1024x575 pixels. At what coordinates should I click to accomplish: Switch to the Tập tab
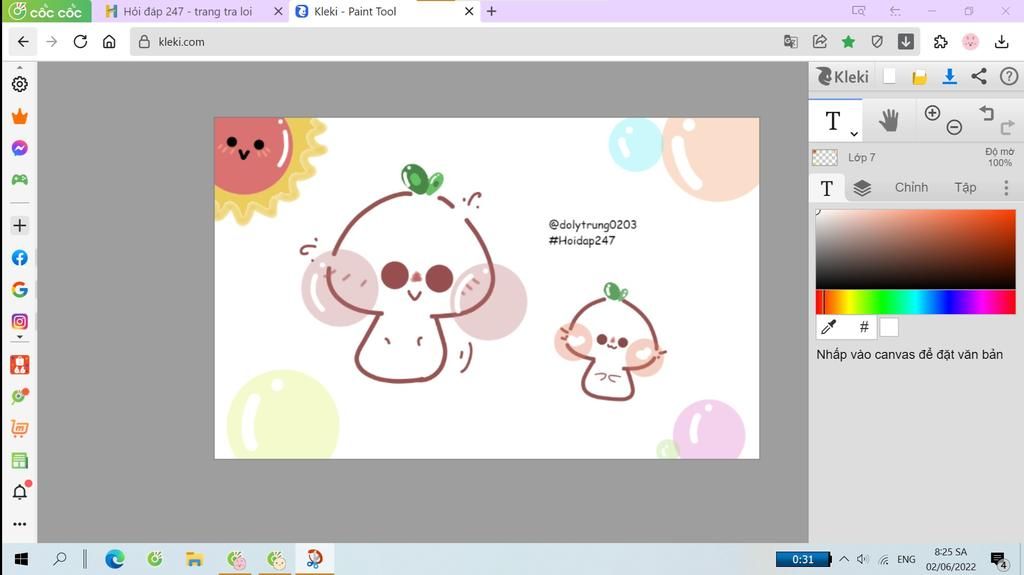pyautogui.click(x=965, y=188)
